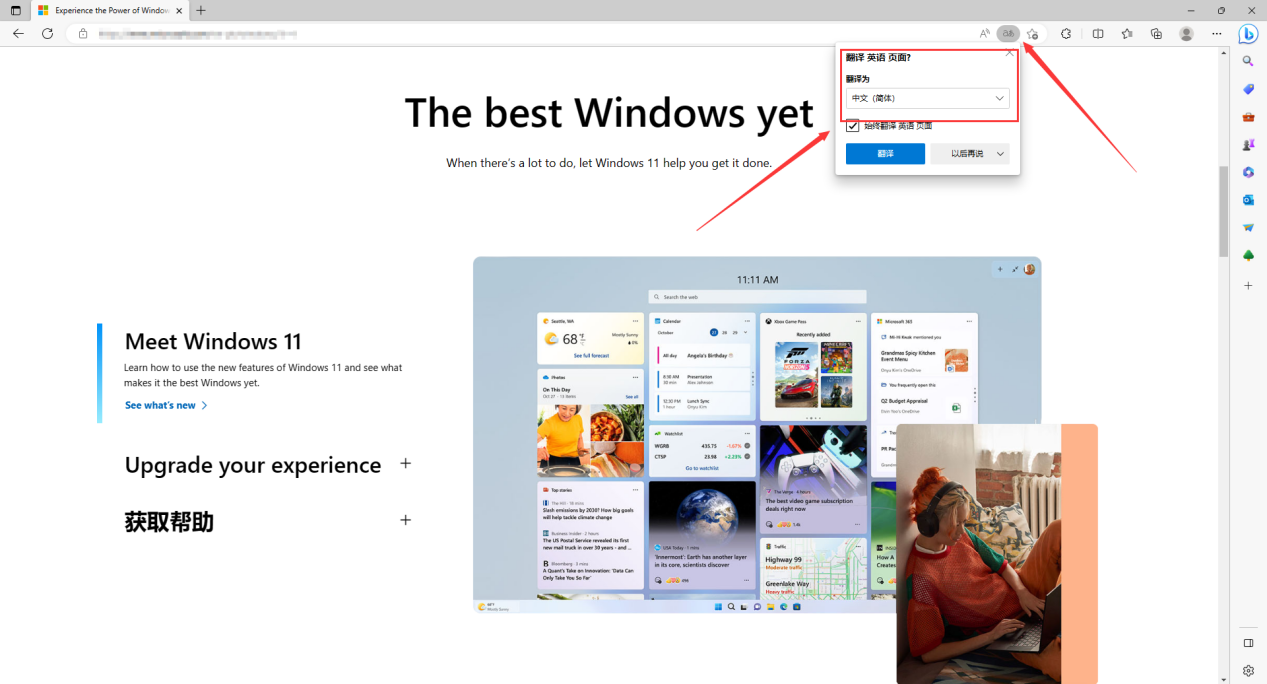The height and width of the screenshot is (684, 1267).
Task: Expand the 以后再说 dropdown arrow
Action: click(x=999, y=154)
